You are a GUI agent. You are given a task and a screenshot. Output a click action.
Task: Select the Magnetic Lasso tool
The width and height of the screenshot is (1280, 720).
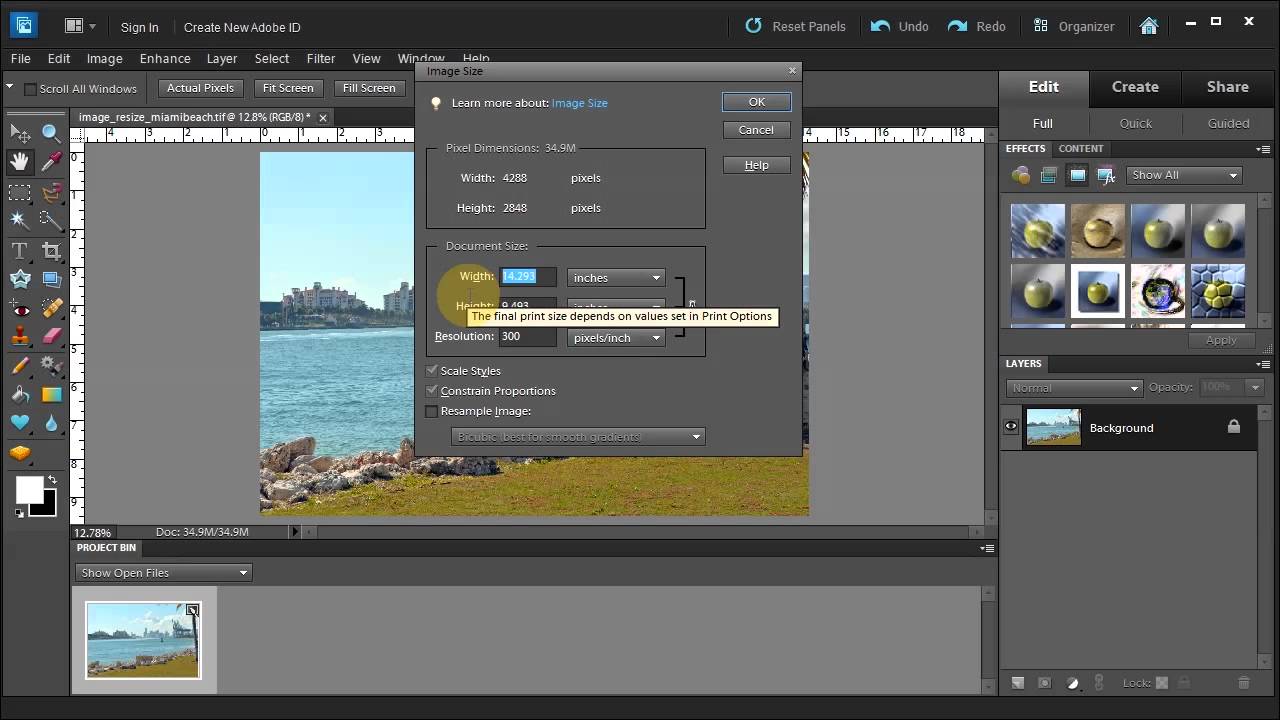[x=52, y=191]
